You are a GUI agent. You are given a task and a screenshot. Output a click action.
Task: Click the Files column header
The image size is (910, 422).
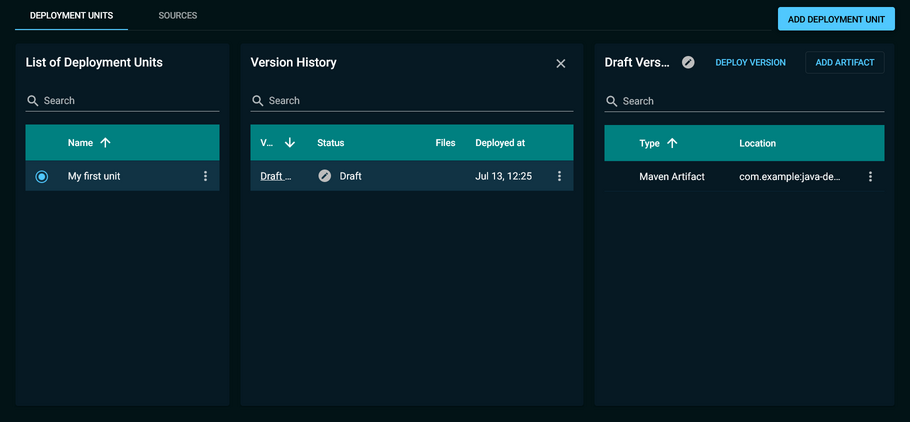tap(446, 143)
